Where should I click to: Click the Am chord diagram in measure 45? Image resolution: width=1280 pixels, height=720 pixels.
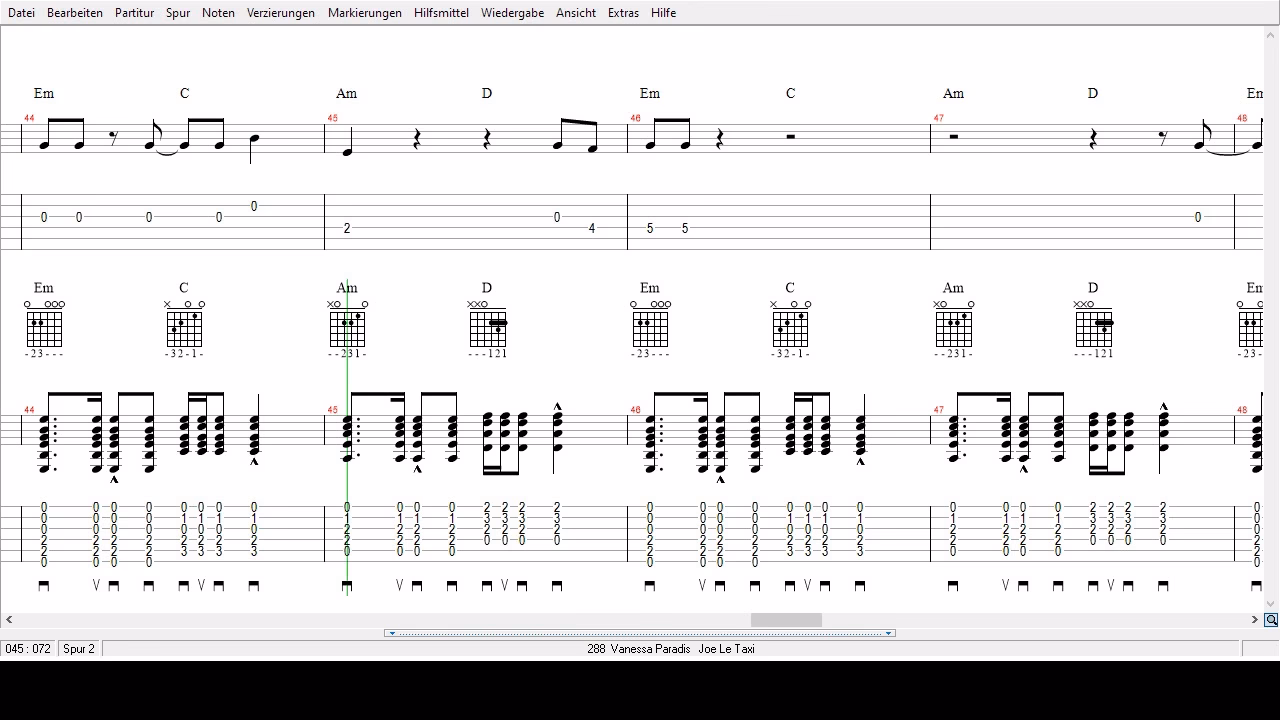click(x=349, y=327)
